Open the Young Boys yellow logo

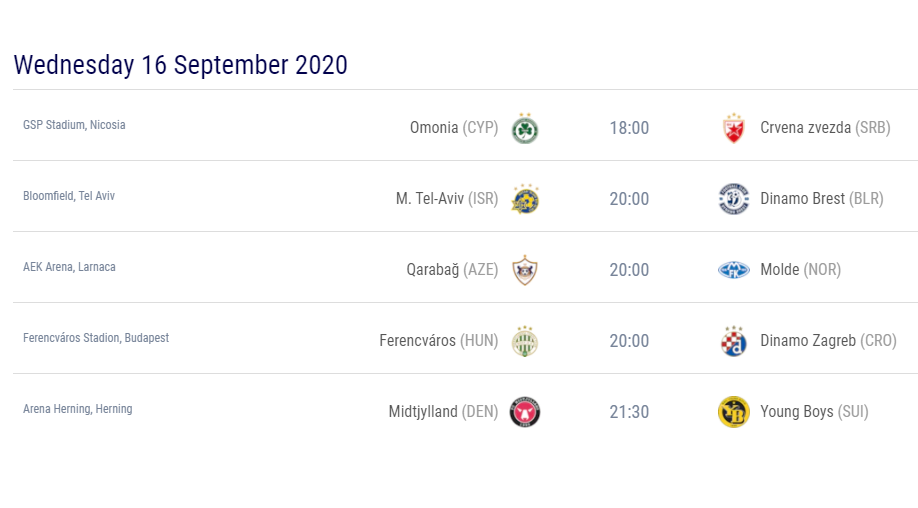[x=734, y=412]
